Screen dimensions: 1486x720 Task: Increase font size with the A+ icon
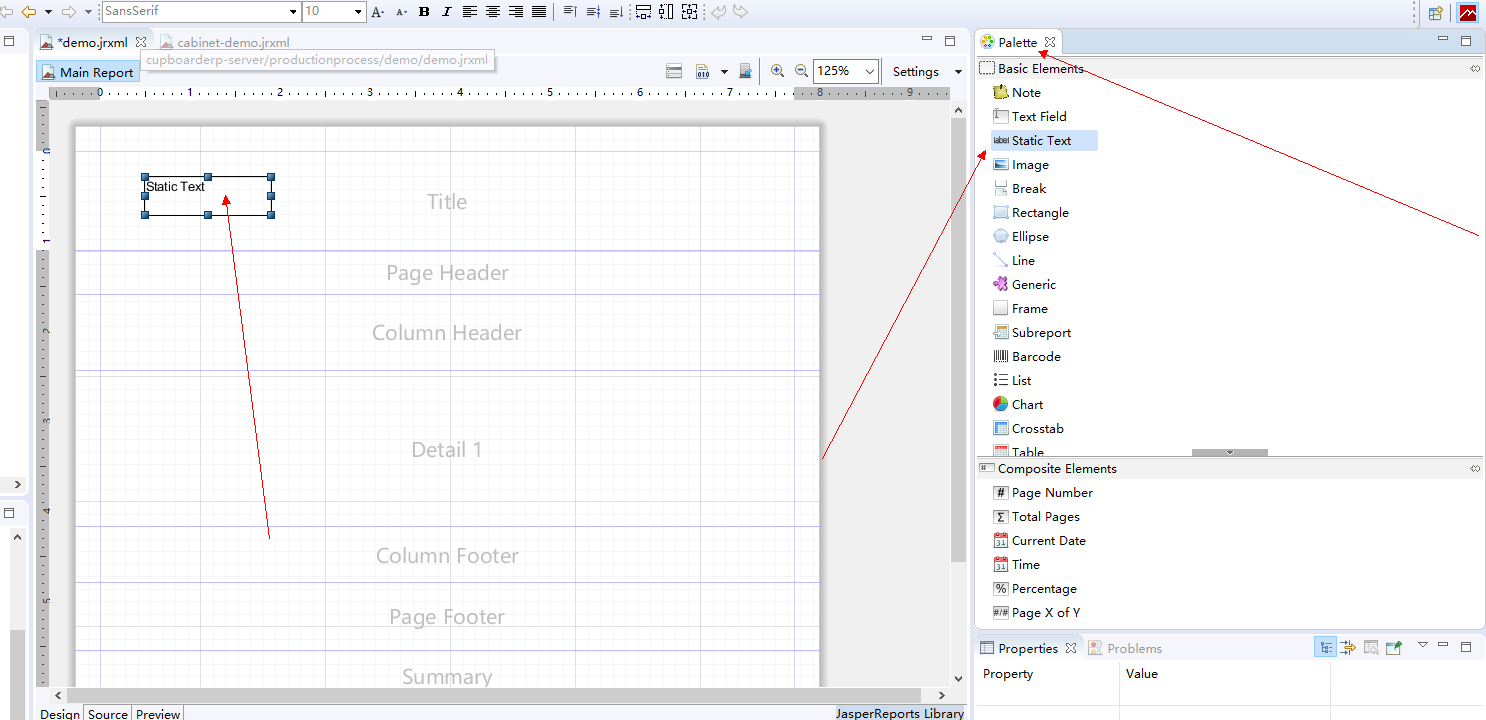377,12
